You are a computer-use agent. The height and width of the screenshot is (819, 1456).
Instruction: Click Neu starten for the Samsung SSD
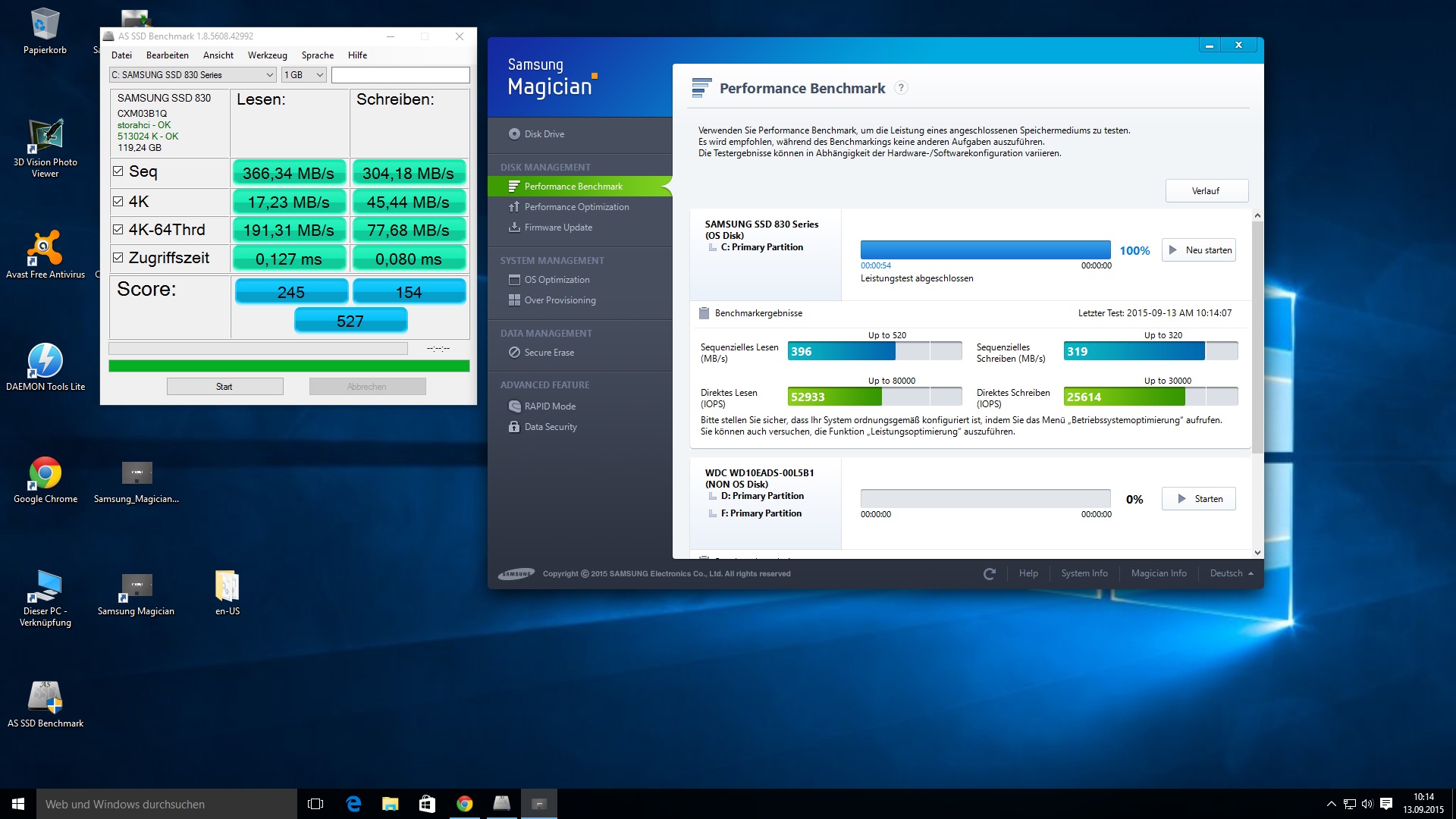point(1199,250)
